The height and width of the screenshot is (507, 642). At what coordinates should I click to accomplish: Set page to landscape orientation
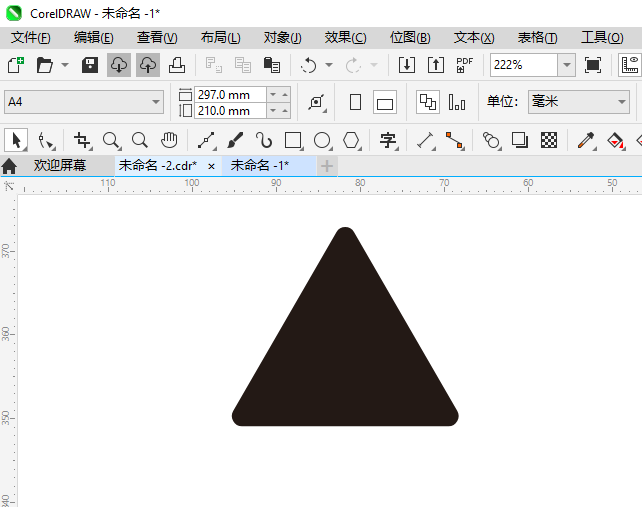tap(384, 102)
